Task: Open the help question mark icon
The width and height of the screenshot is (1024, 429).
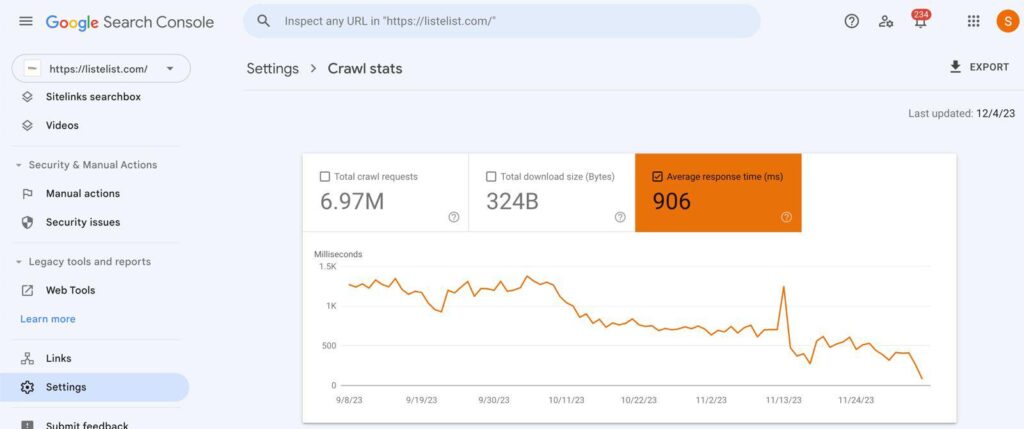Action: tap(852, 21)
